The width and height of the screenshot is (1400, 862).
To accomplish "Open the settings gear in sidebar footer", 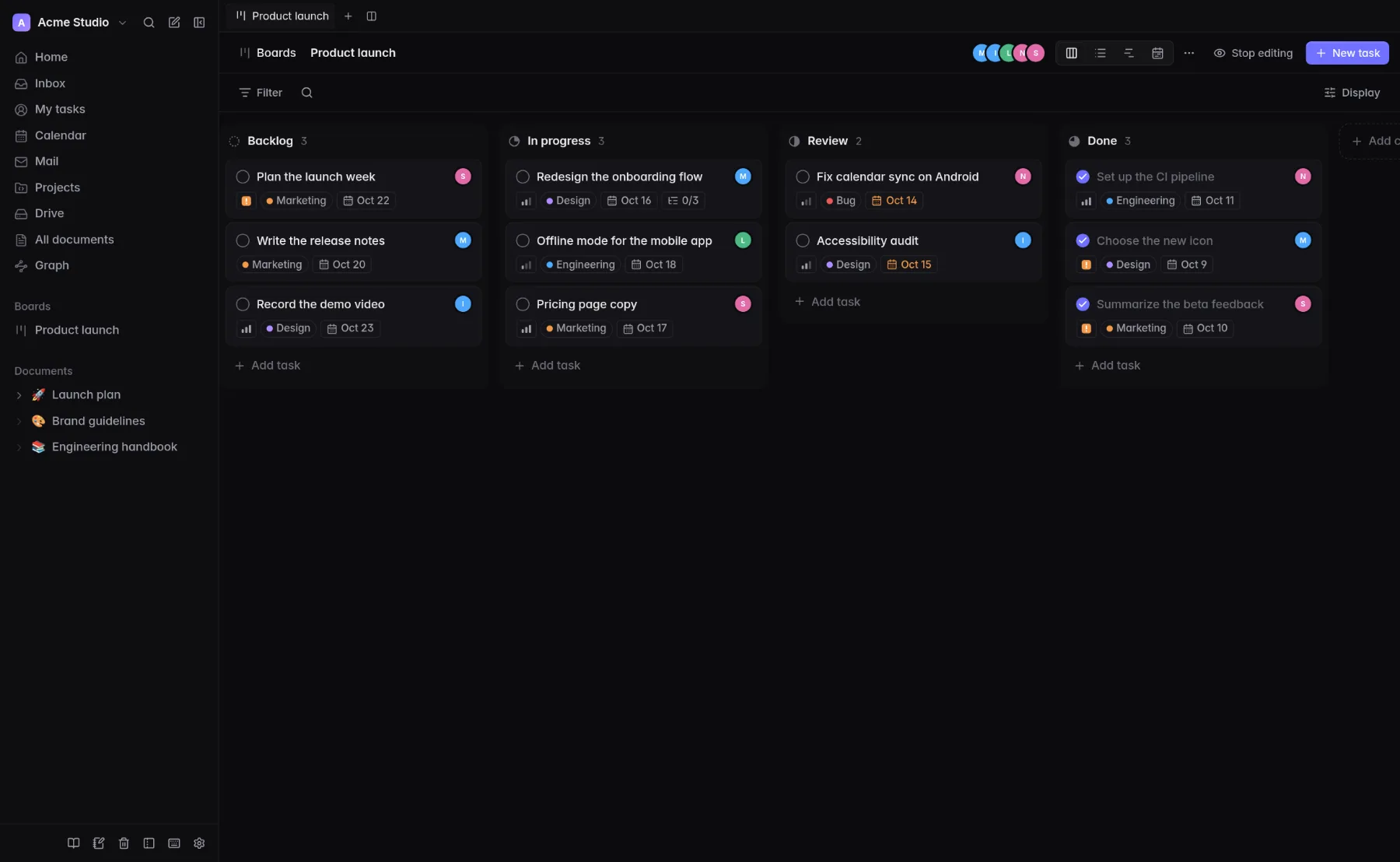I will (199, 843).
